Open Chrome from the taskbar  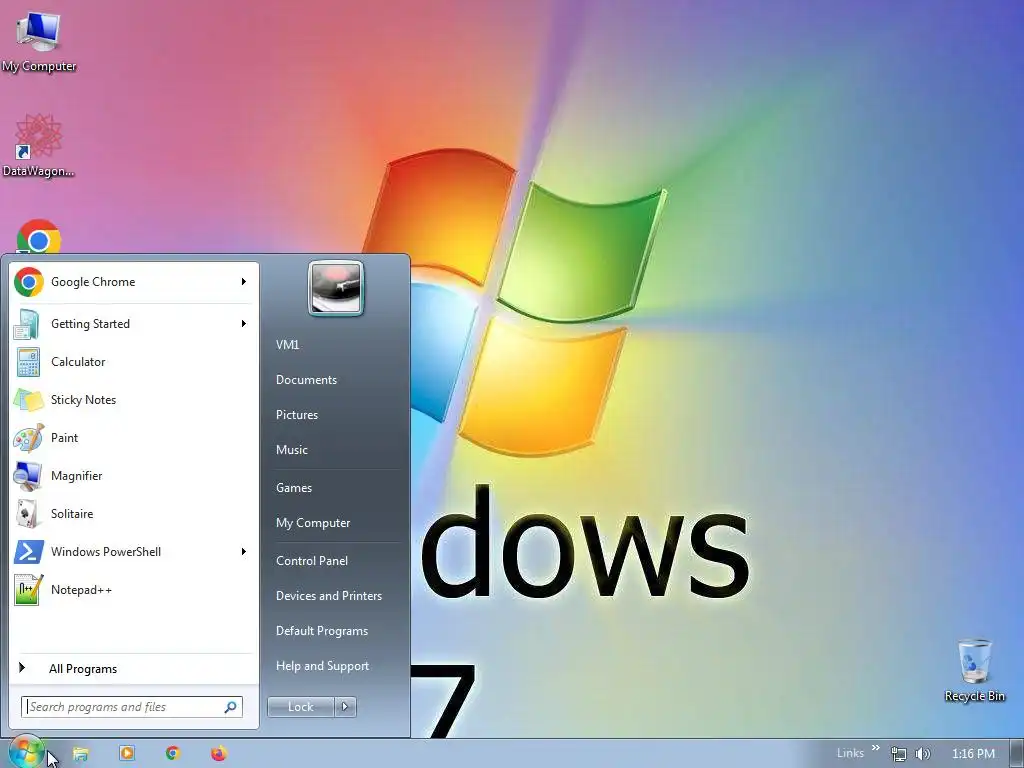click(172, 753)
